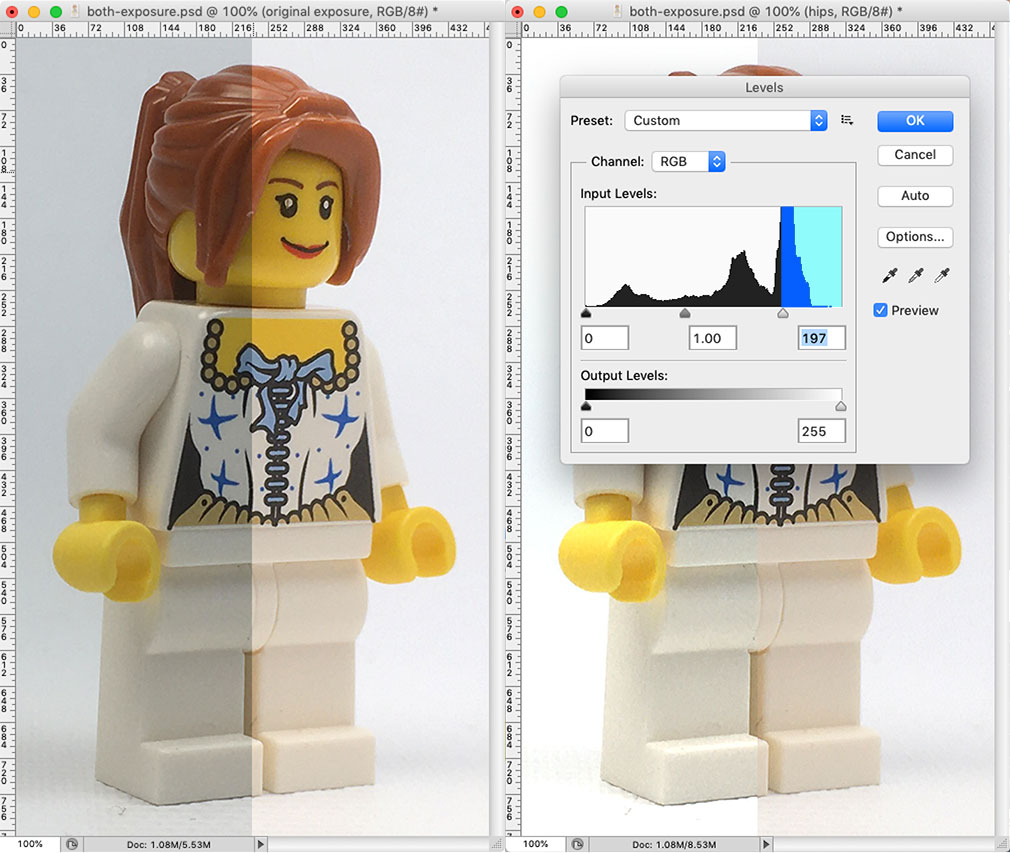Expand the right window's Doc info arrow
Image resolution: width=1010 pixels, height=853 pixels.
pyautogui.click(x=768, y=844)
